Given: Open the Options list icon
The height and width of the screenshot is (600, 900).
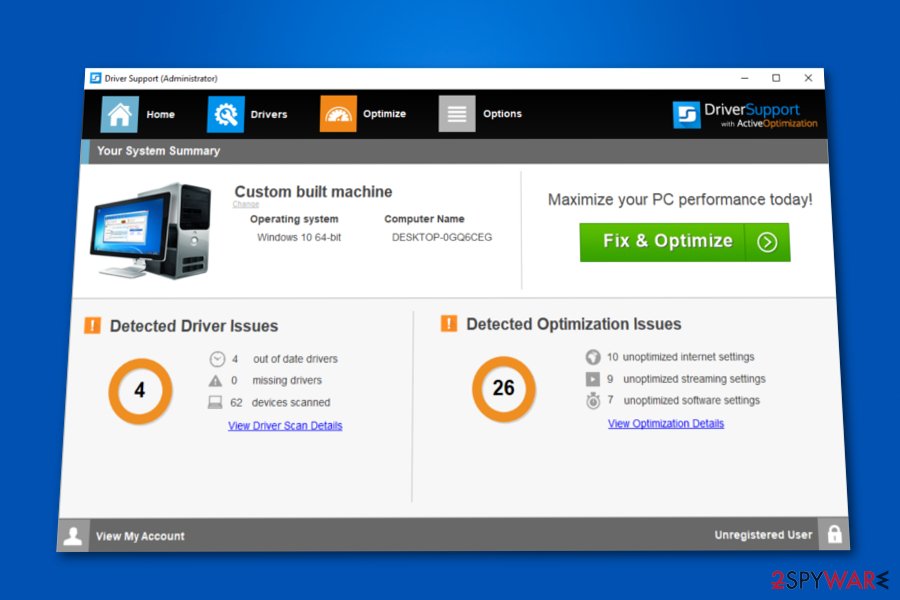Looking at the screenshot, I should pos(457,114).
